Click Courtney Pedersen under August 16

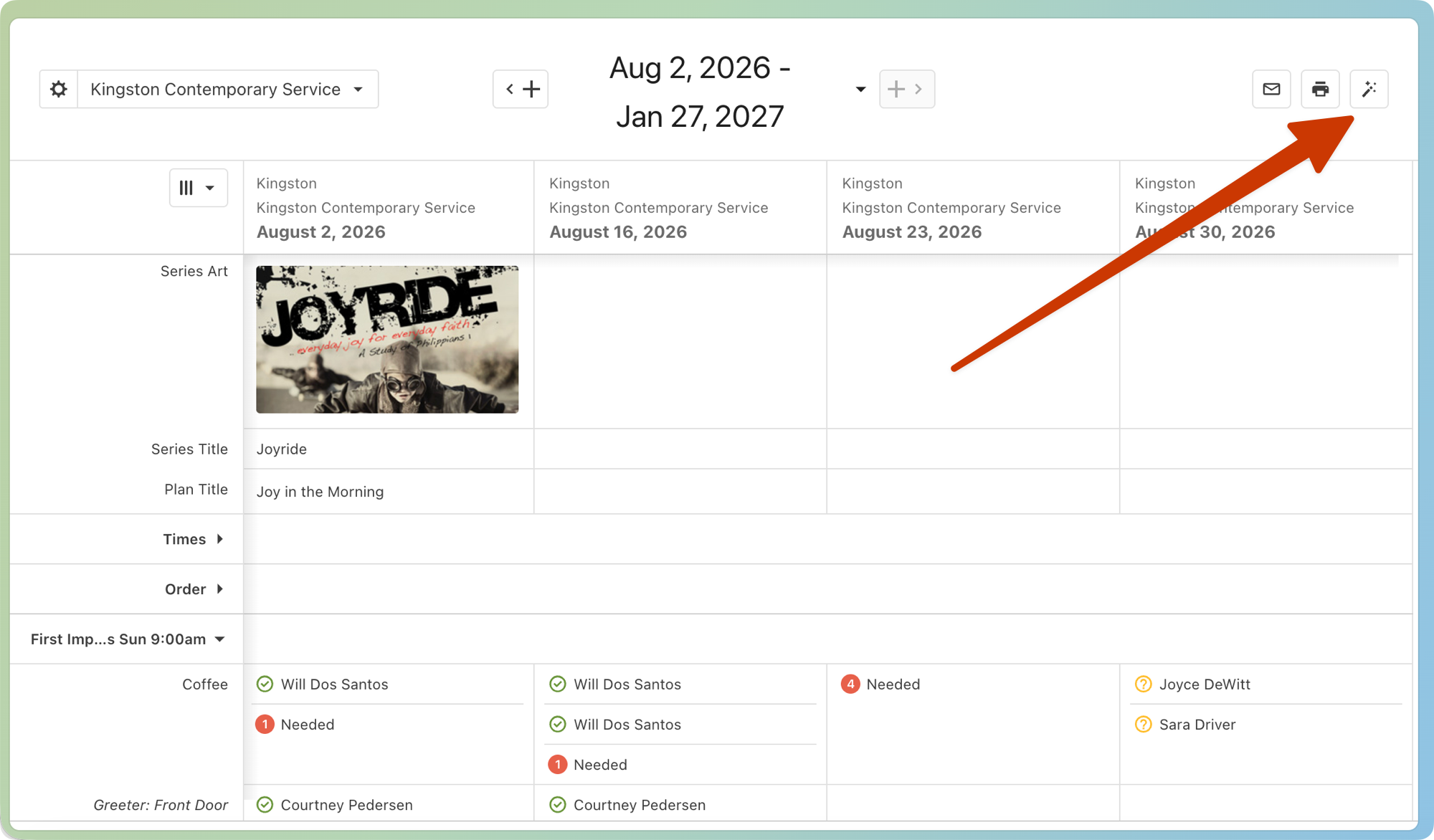(x=640, y=805)
